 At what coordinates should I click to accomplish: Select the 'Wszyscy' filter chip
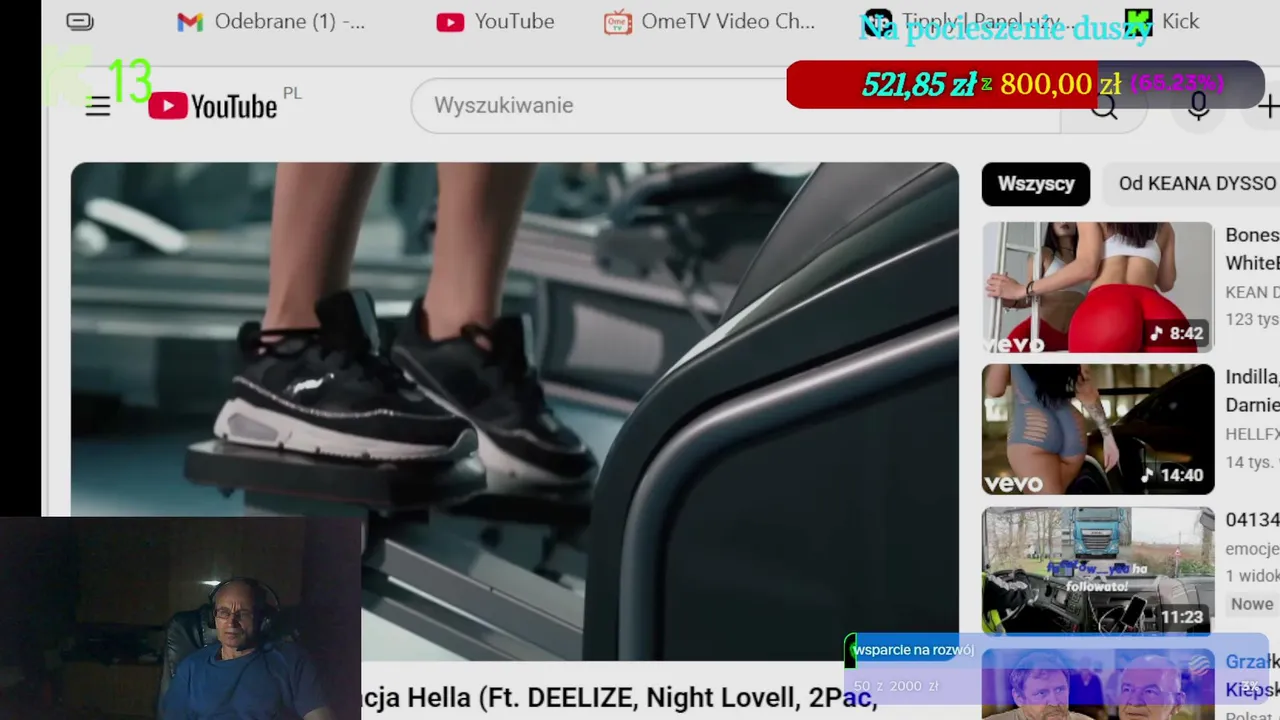(x=1036, y=184)
